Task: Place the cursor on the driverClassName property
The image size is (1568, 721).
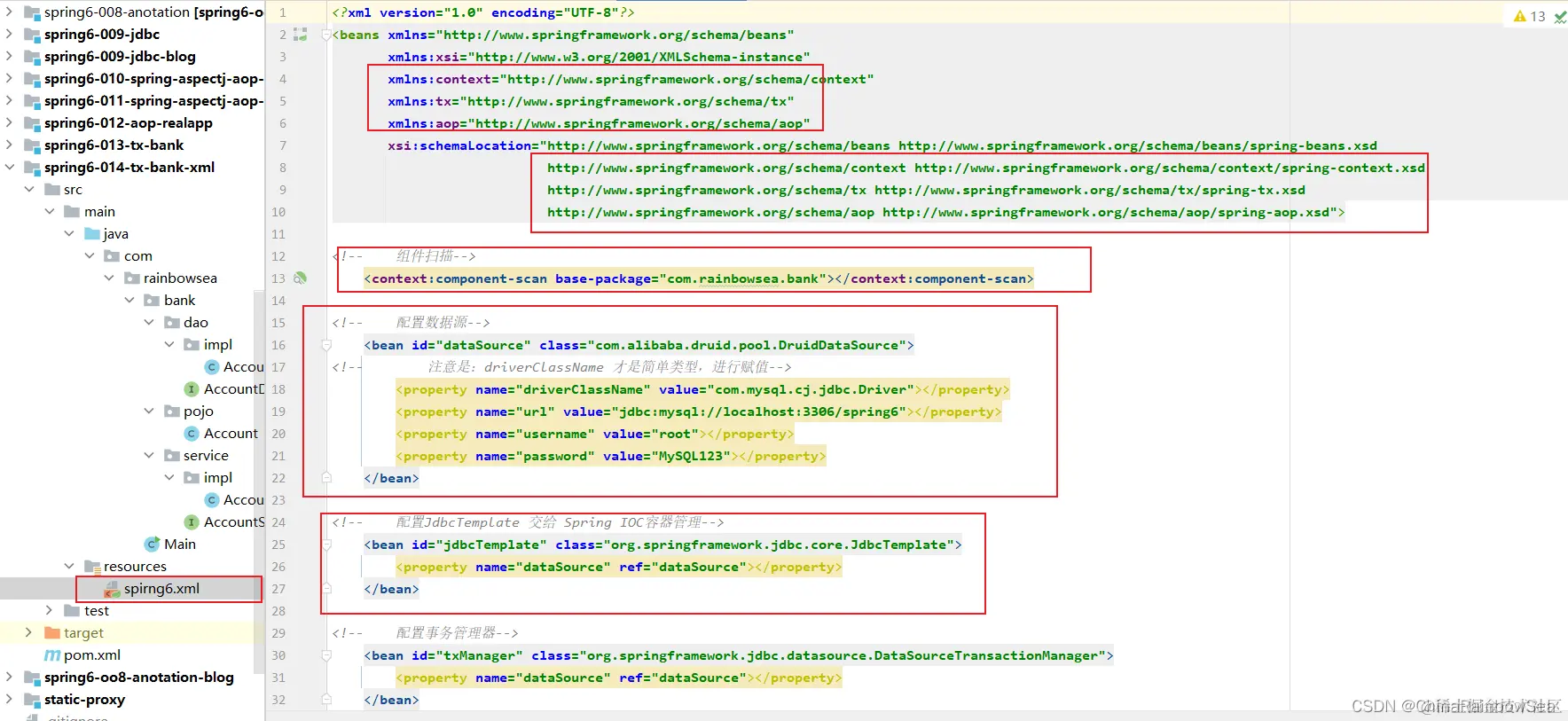Action: pos(702,389)
